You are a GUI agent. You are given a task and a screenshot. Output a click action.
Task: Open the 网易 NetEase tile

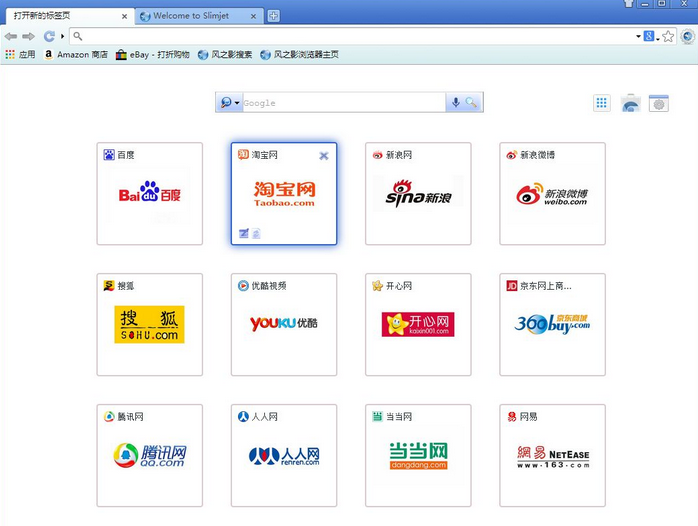pos(552,455)
